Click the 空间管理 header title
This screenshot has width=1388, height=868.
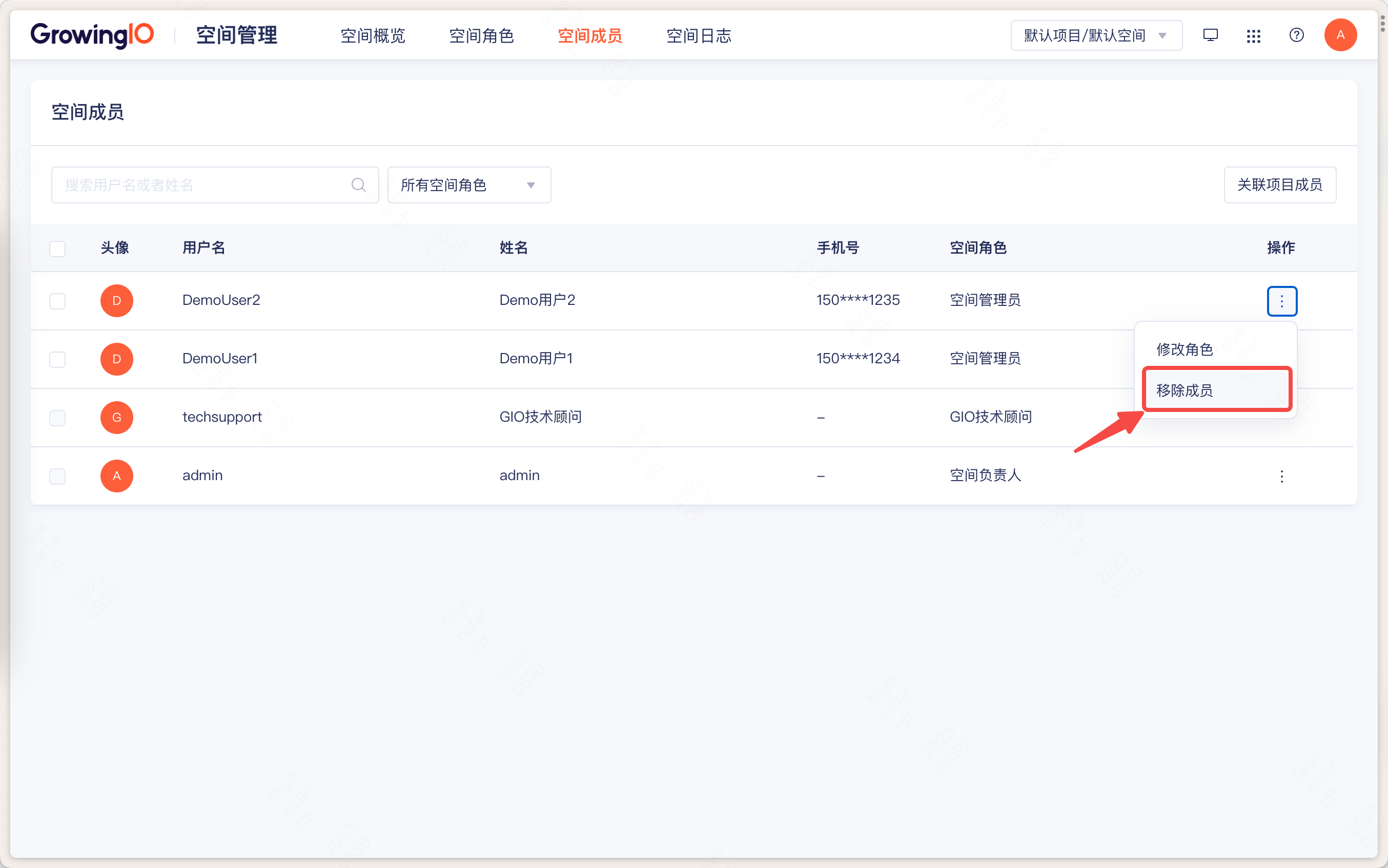[x=237, y=35]
